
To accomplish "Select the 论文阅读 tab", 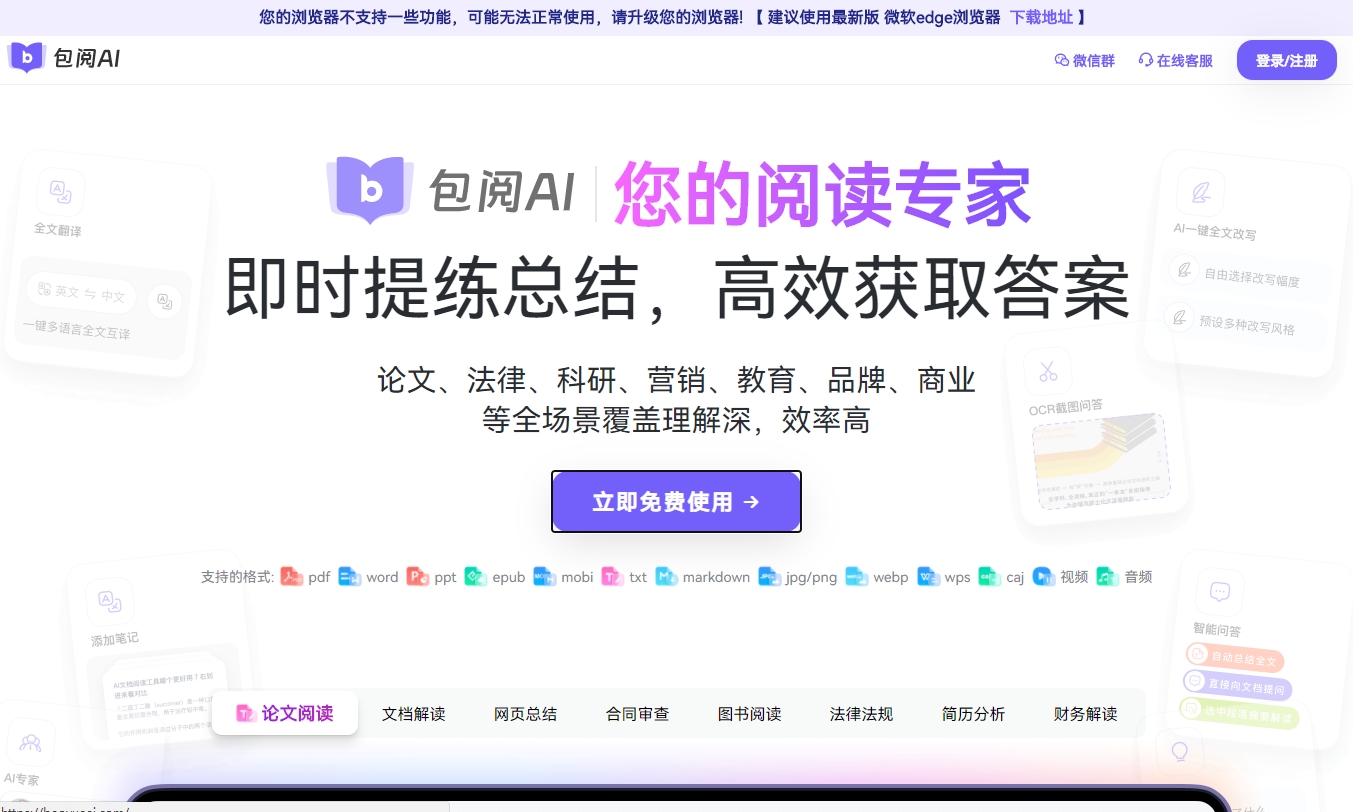I will coord(285,713).
